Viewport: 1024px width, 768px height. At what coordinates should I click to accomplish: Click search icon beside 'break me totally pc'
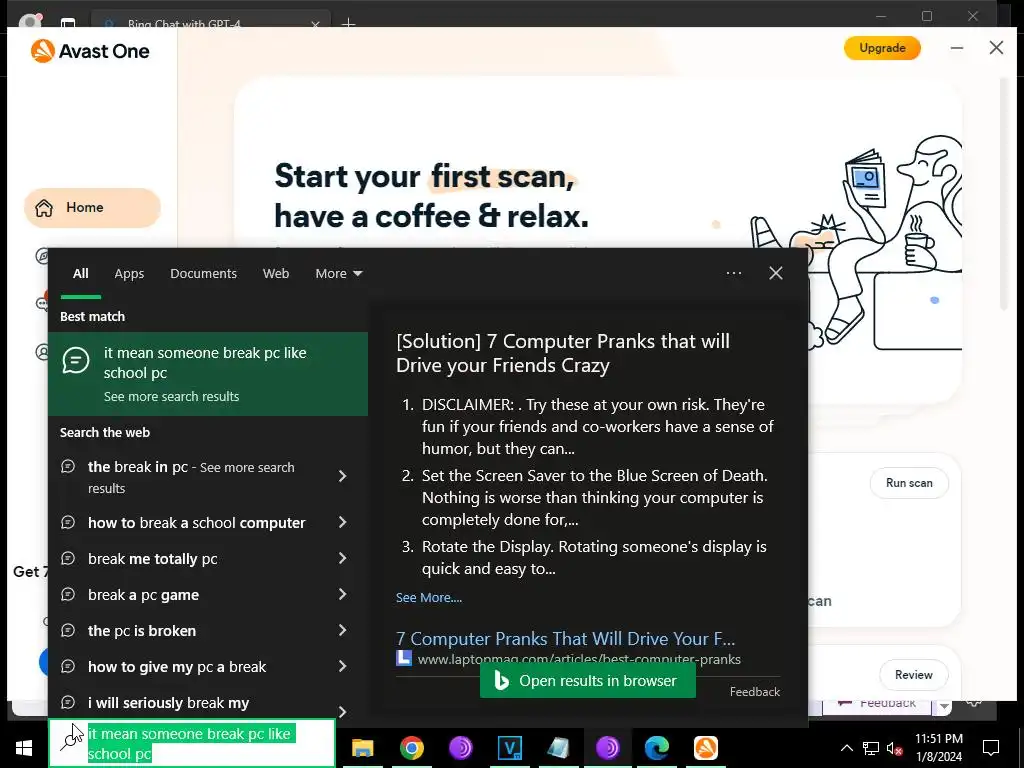click(68, 558)
